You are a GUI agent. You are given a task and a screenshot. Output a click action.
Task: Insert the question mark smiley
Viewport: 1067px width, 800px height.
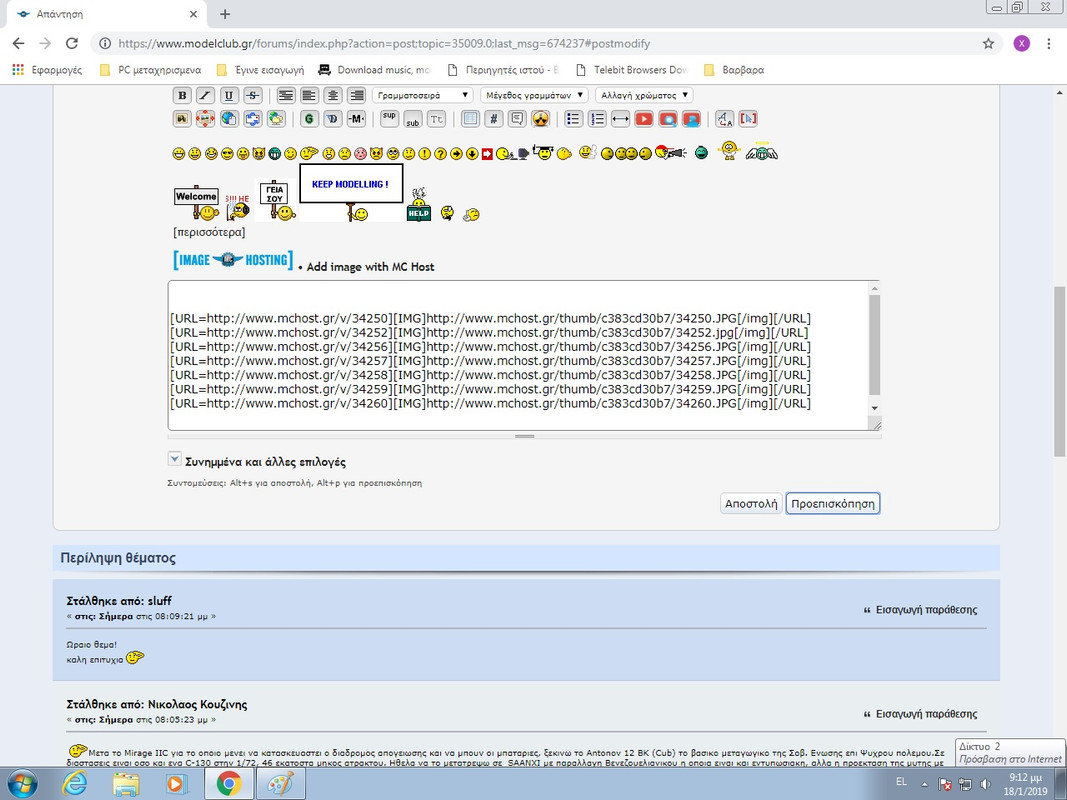click(x=440, y=154)
